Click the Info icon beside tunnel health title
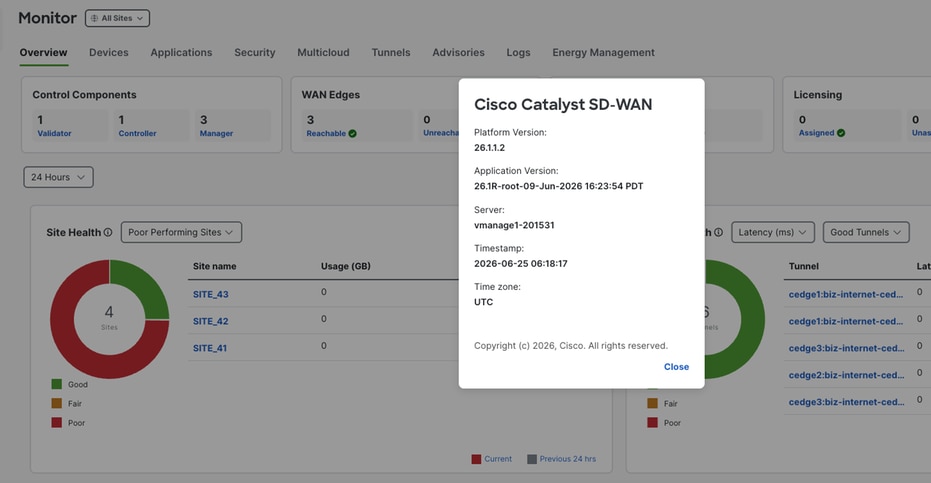 click(x=718, y=232)
